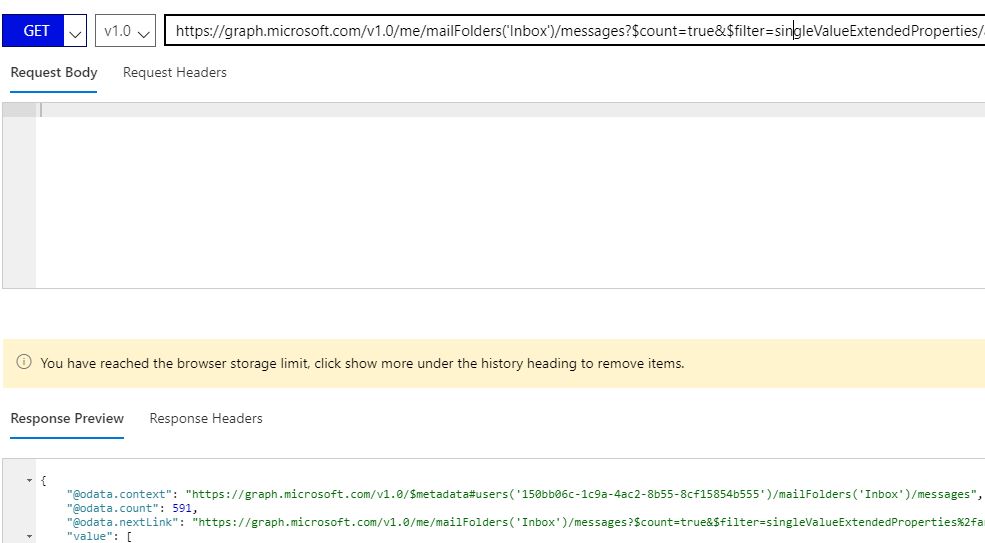Screen dimensions: 985x543
Task: Click into the request URL field
Action: pyautogui.click(x=574, y=31)
